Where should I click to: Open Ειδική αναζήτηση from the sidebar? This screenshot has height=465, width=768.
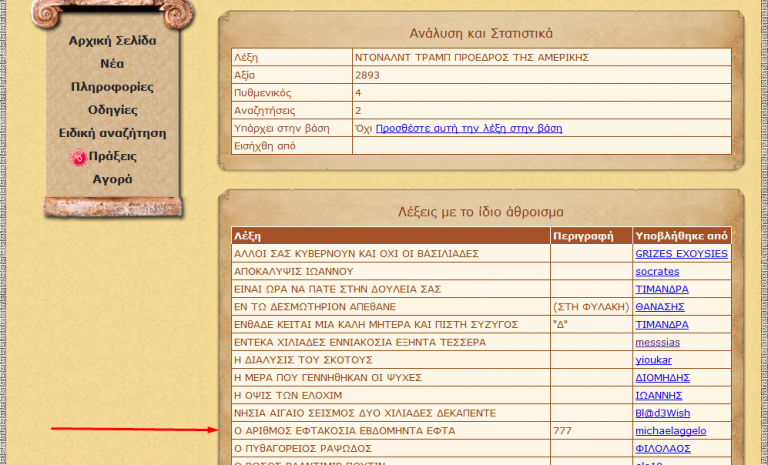pos(112,133)
